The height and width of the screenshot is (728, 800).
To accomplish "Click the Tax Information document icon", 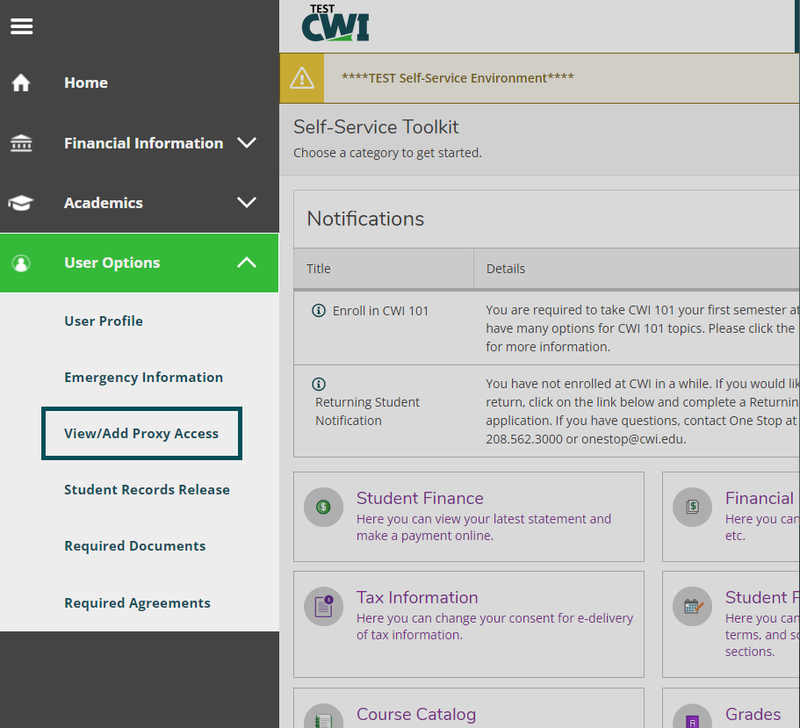I will coord(323,606).
